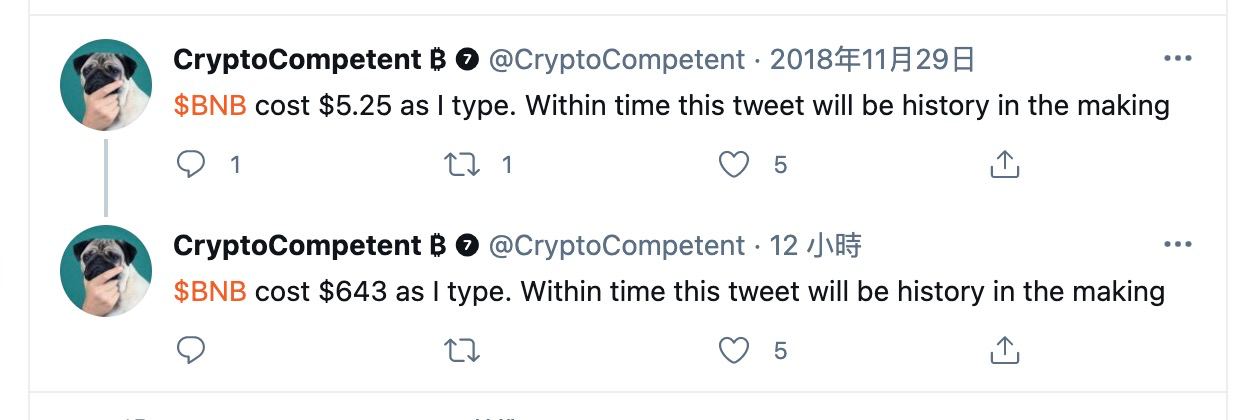
Task: Open @CryptoCompetent handle on the second tweet
Action: [x=616, y=245]
